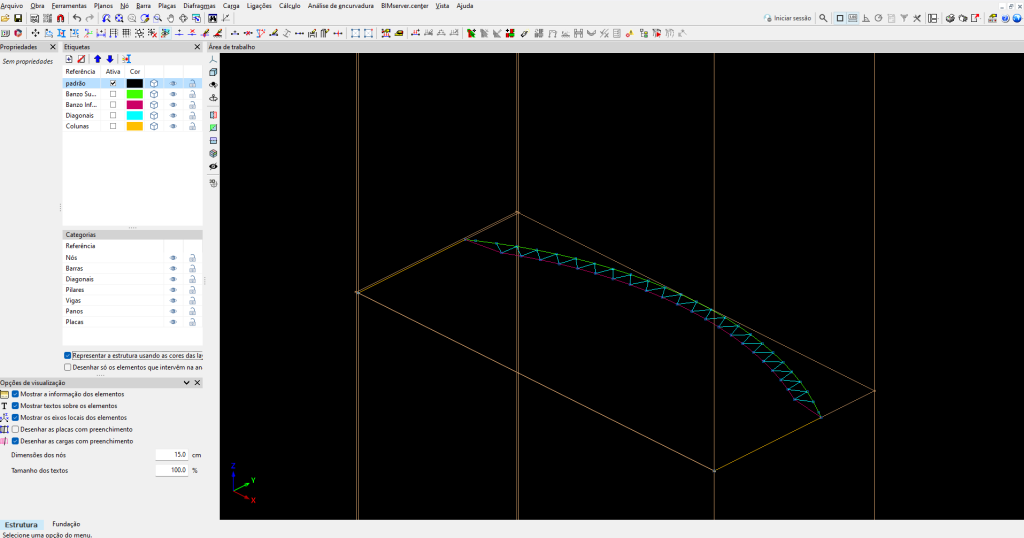Collapse the Opções de visualização panel chevron

186,383
